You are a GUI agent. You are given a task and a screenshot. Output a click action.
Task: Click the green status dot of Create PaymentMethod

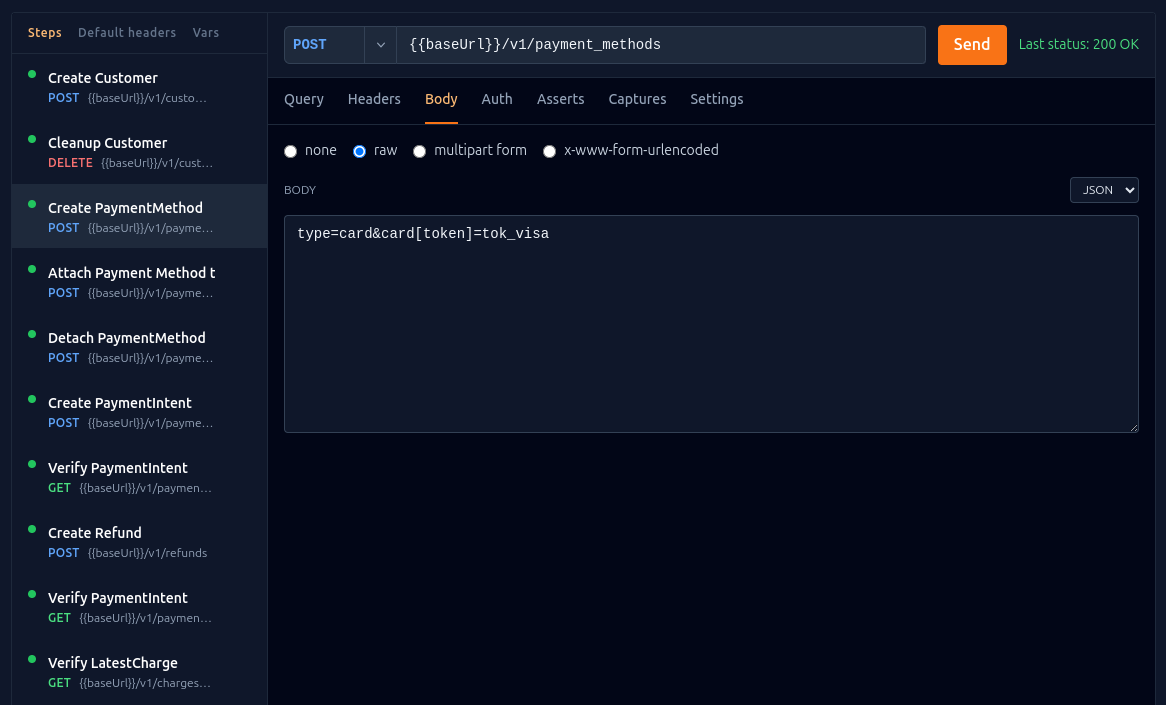pyautogui.click(x=32, y=205)
